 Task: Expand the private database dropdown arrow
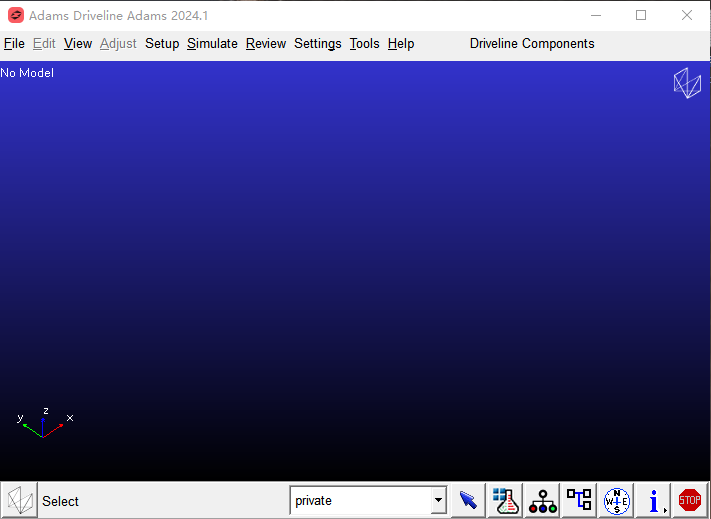click(438, 500)
